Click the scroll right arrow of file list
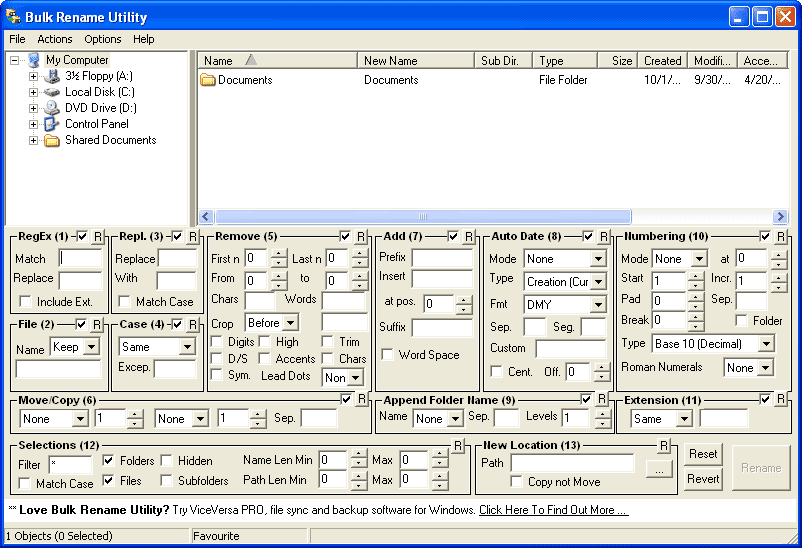 (780, 216)
